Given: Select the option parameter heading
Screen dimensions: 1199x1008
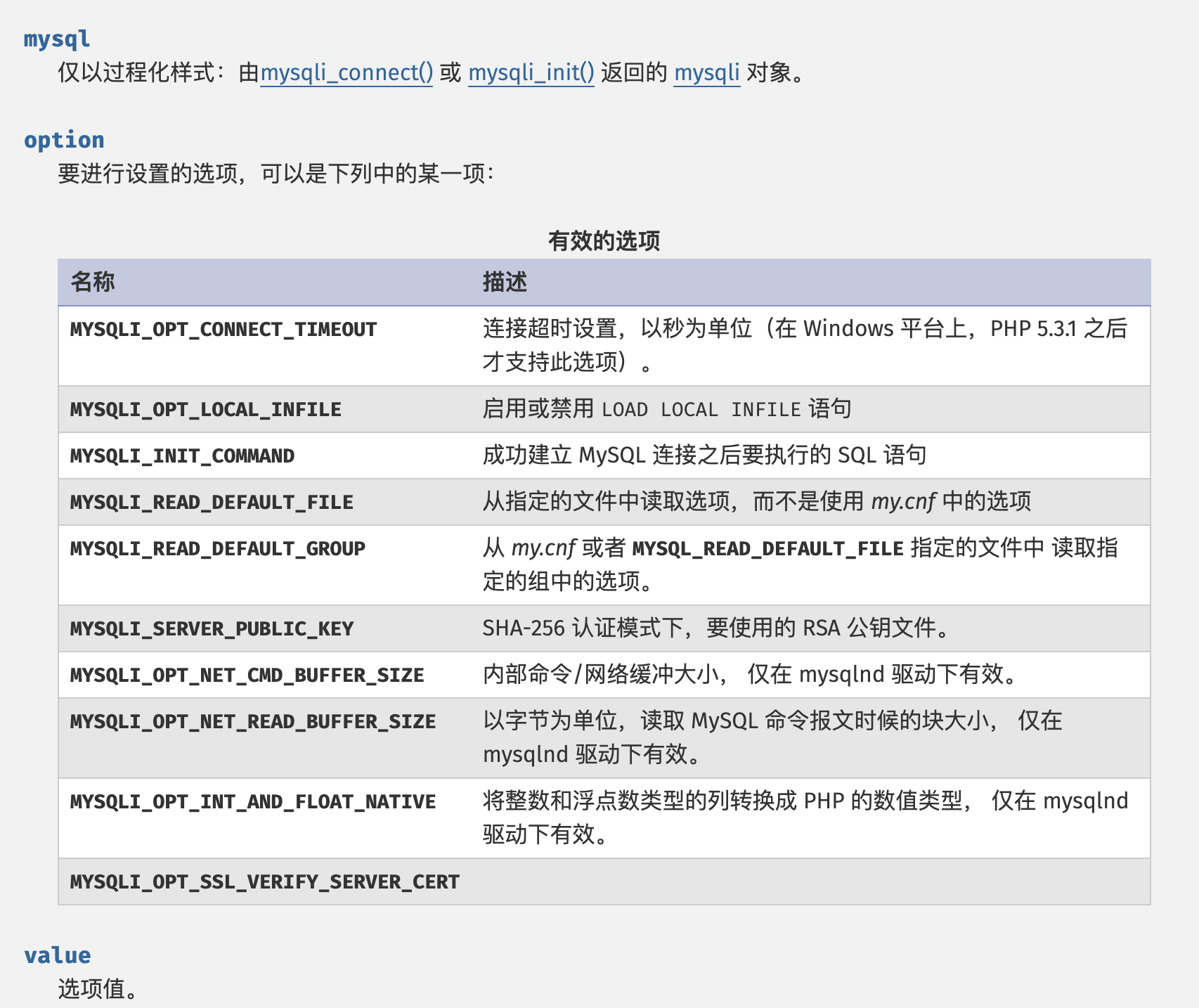Looking at the screenshot, I should point(64,140).
